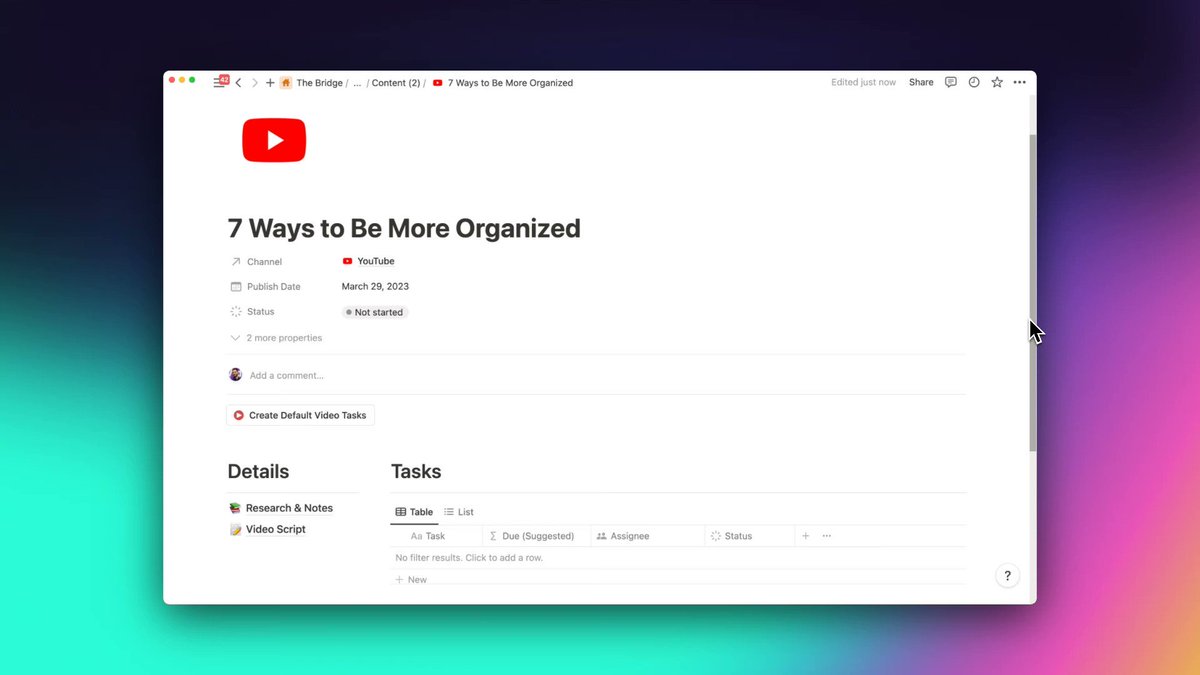Edit the March 29, 2023 date
The height and width of the screenshot is (675, 1200).
(x=375, y=287)
